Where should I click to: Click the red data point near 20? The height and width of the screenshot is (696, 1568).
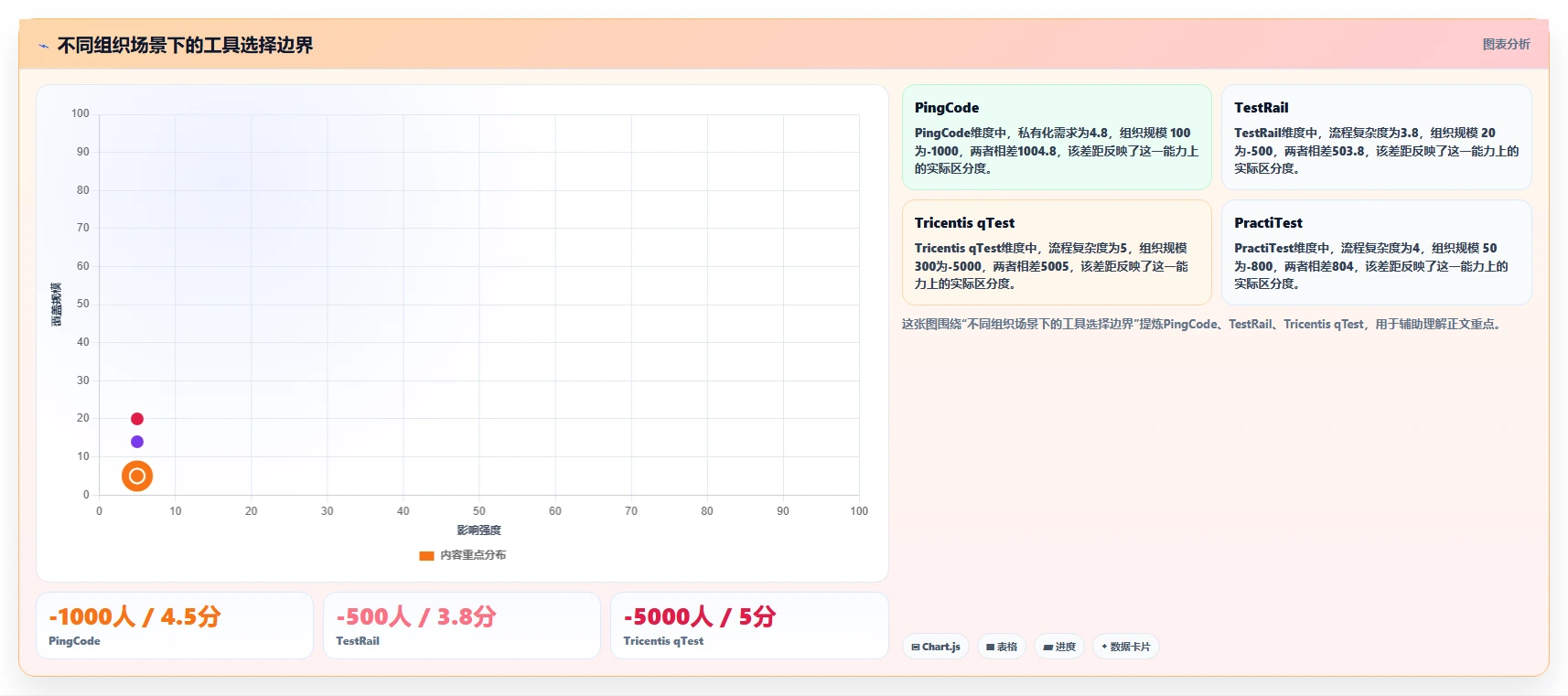tap(137, 419)
